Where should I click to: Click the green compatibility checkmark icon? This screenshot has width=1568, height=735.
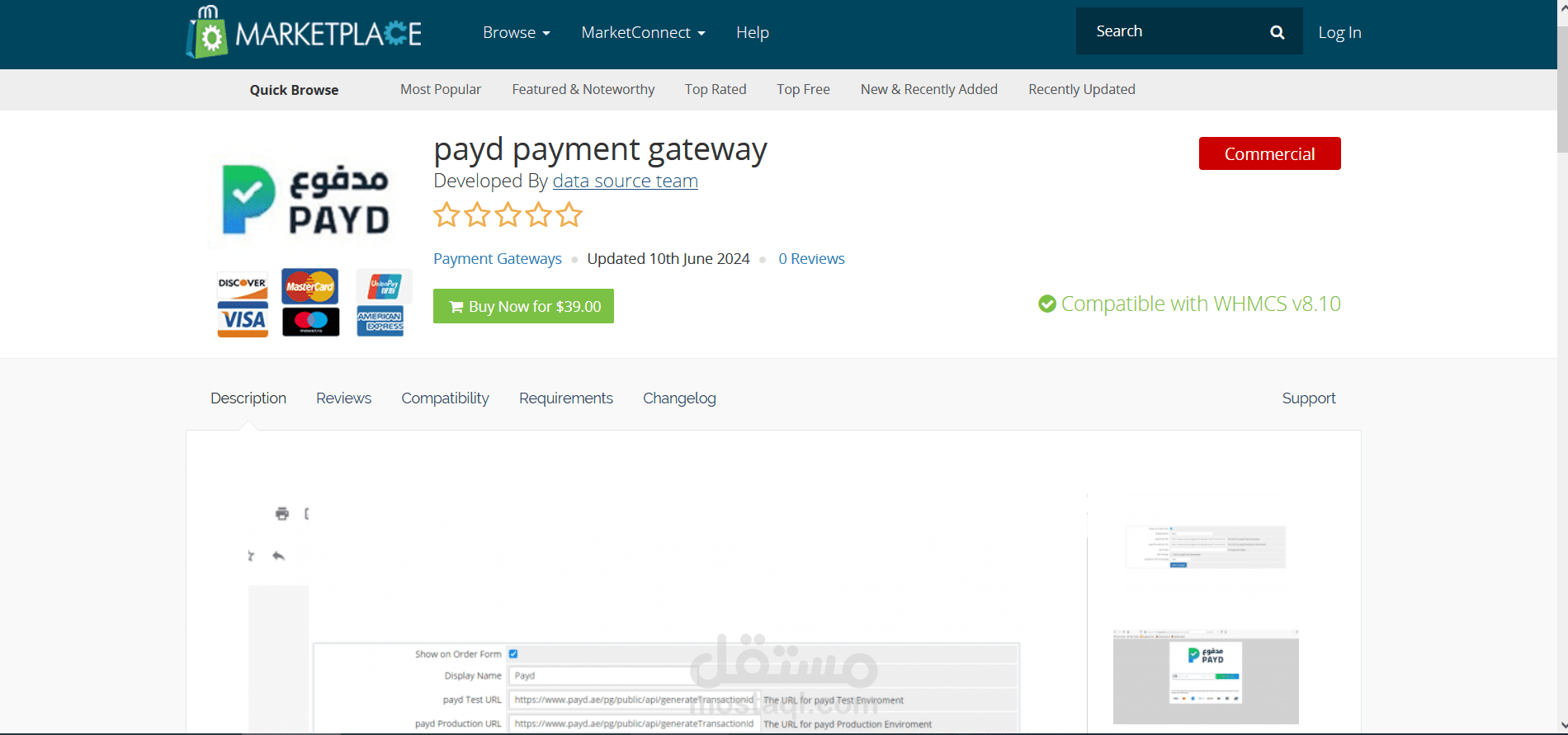point(1047,304)
